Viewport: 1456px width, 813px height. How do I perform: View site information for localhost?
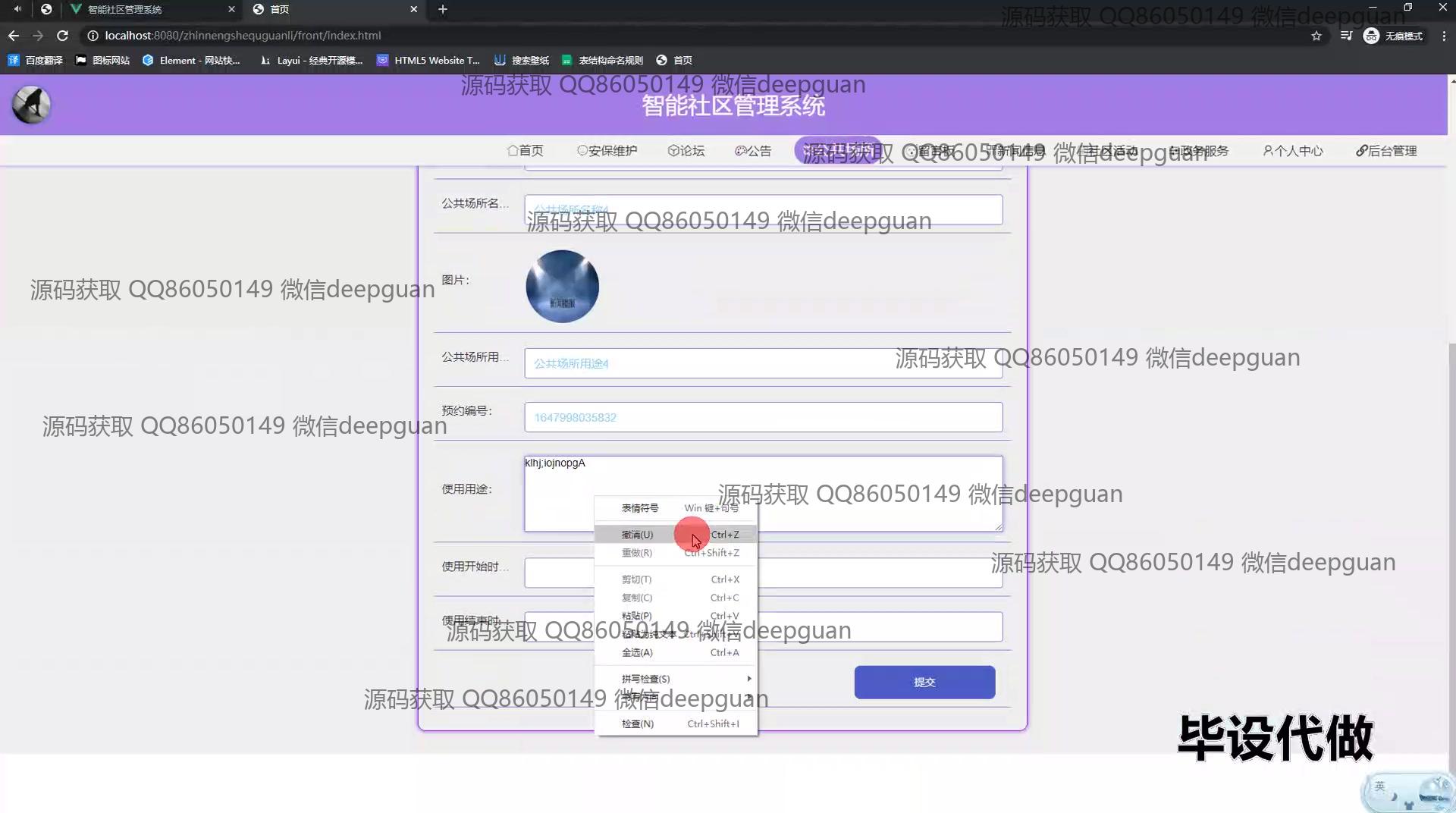coord(93,36)
